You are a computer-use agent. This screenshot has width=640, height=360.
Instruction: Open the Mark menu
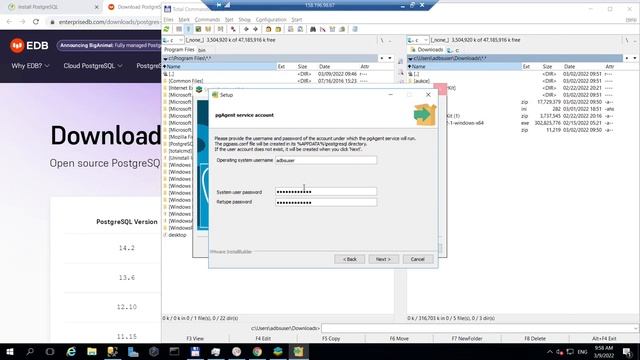pos(184,20)
